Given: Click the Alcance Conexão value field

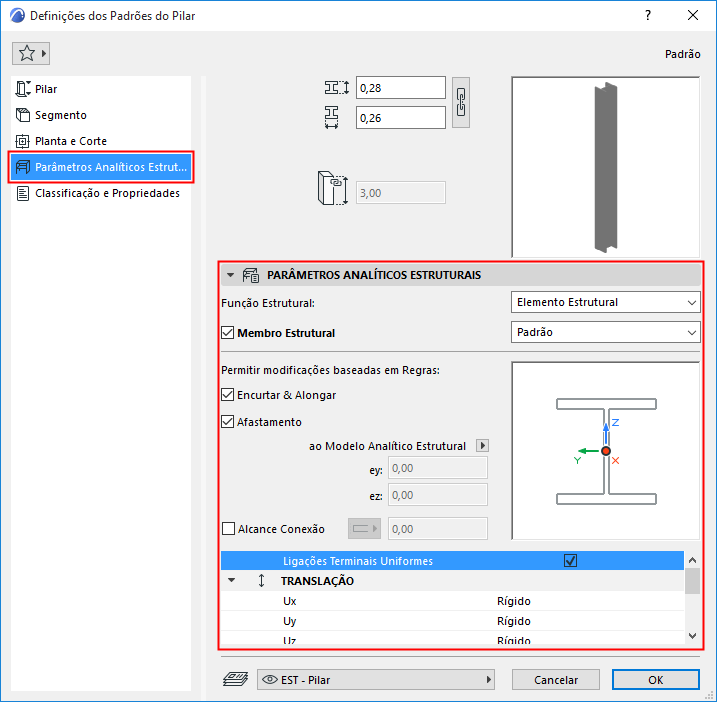Looking at the screenshot, I should (x=438, y=529).
